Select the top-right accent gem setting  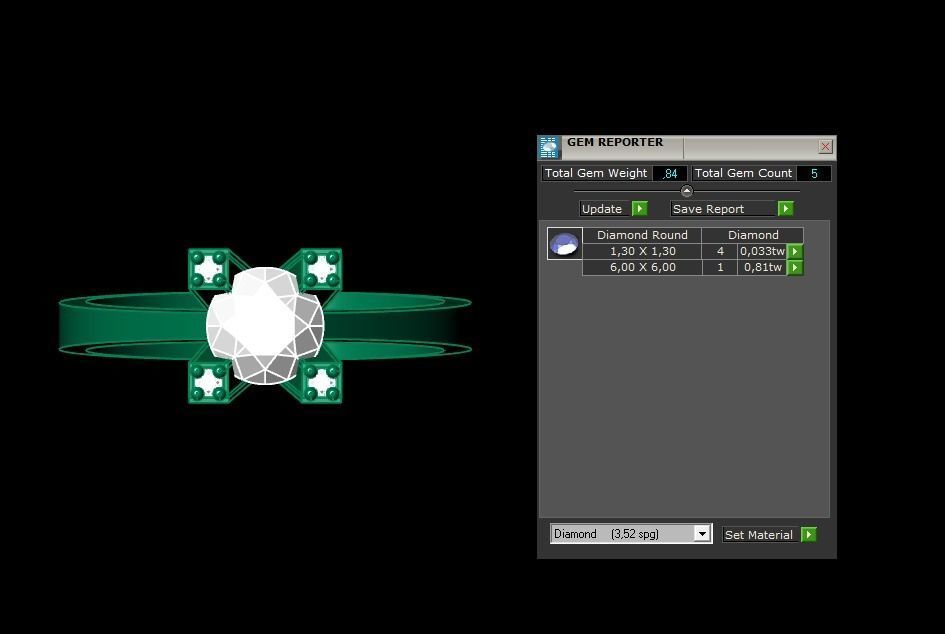point(321,268)
